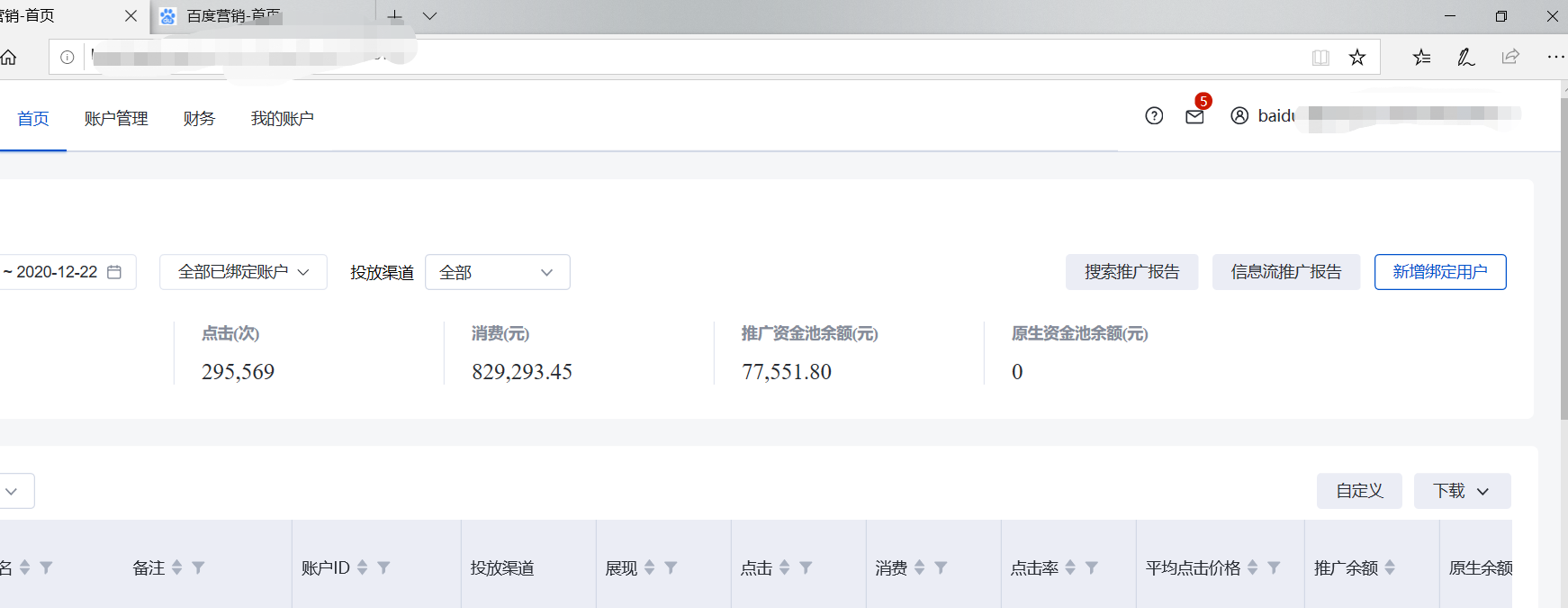Open the 账户管理 menu

coord(116,119)
